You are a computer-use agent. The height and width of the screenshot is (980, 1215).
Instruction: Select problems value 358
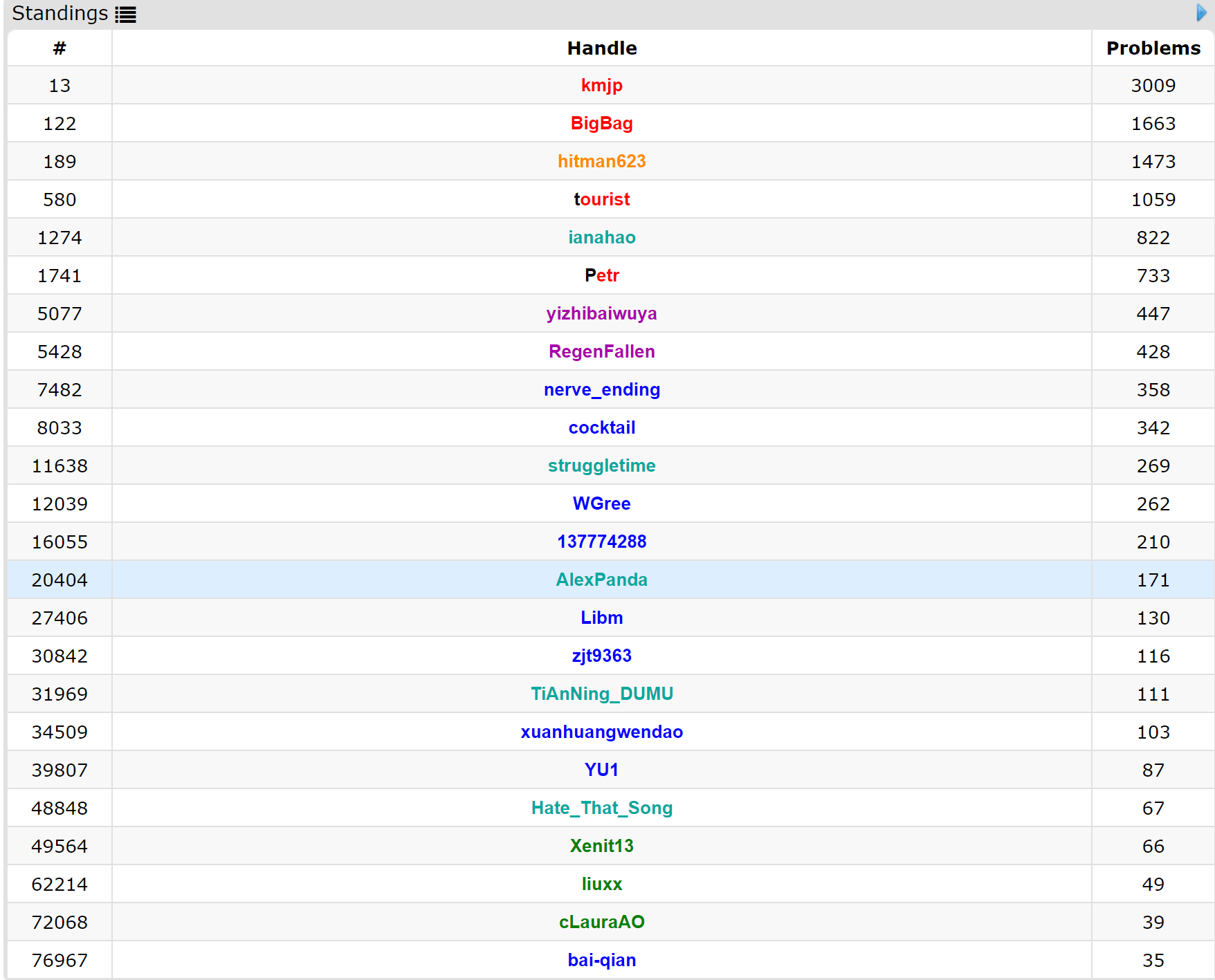click(x=1153, y=390)
